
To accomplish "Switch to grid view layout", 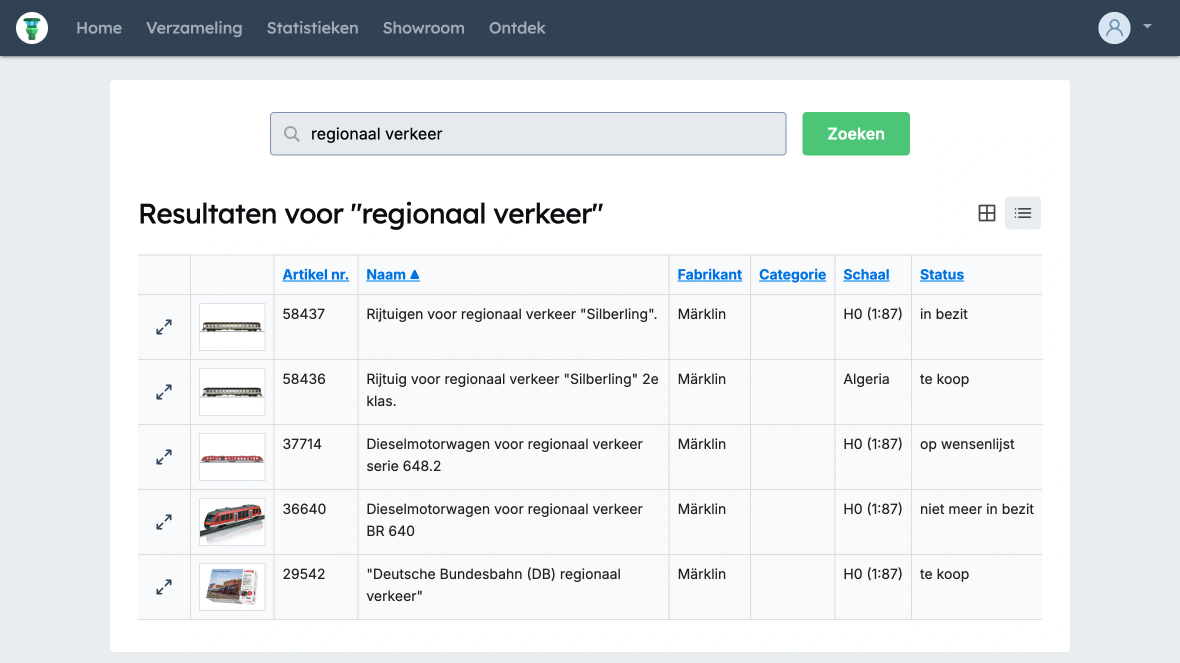I will coord(986,213).
